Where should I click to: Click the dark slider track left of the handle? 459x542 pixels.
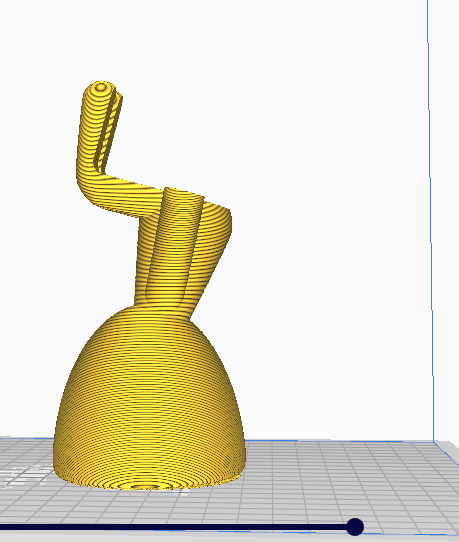tap(173, 527)
